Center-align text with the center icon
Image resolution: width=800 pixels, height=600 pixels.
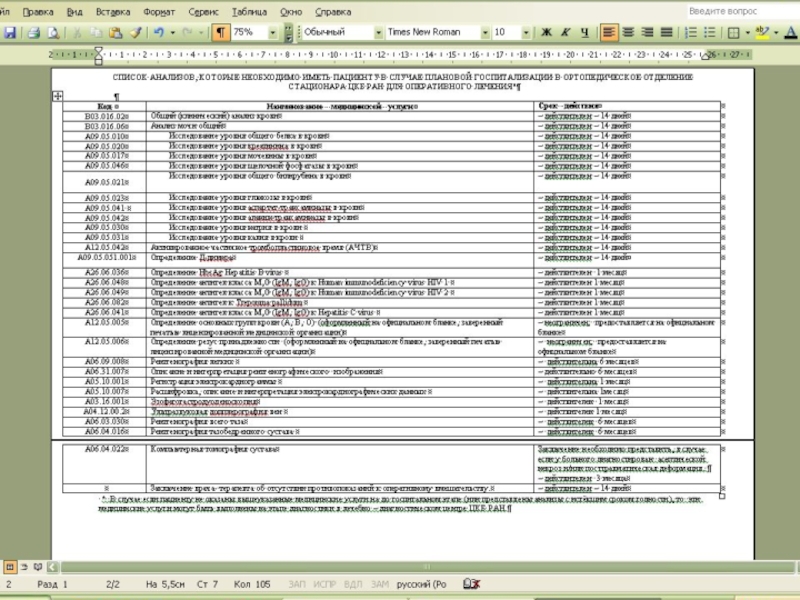629,32
